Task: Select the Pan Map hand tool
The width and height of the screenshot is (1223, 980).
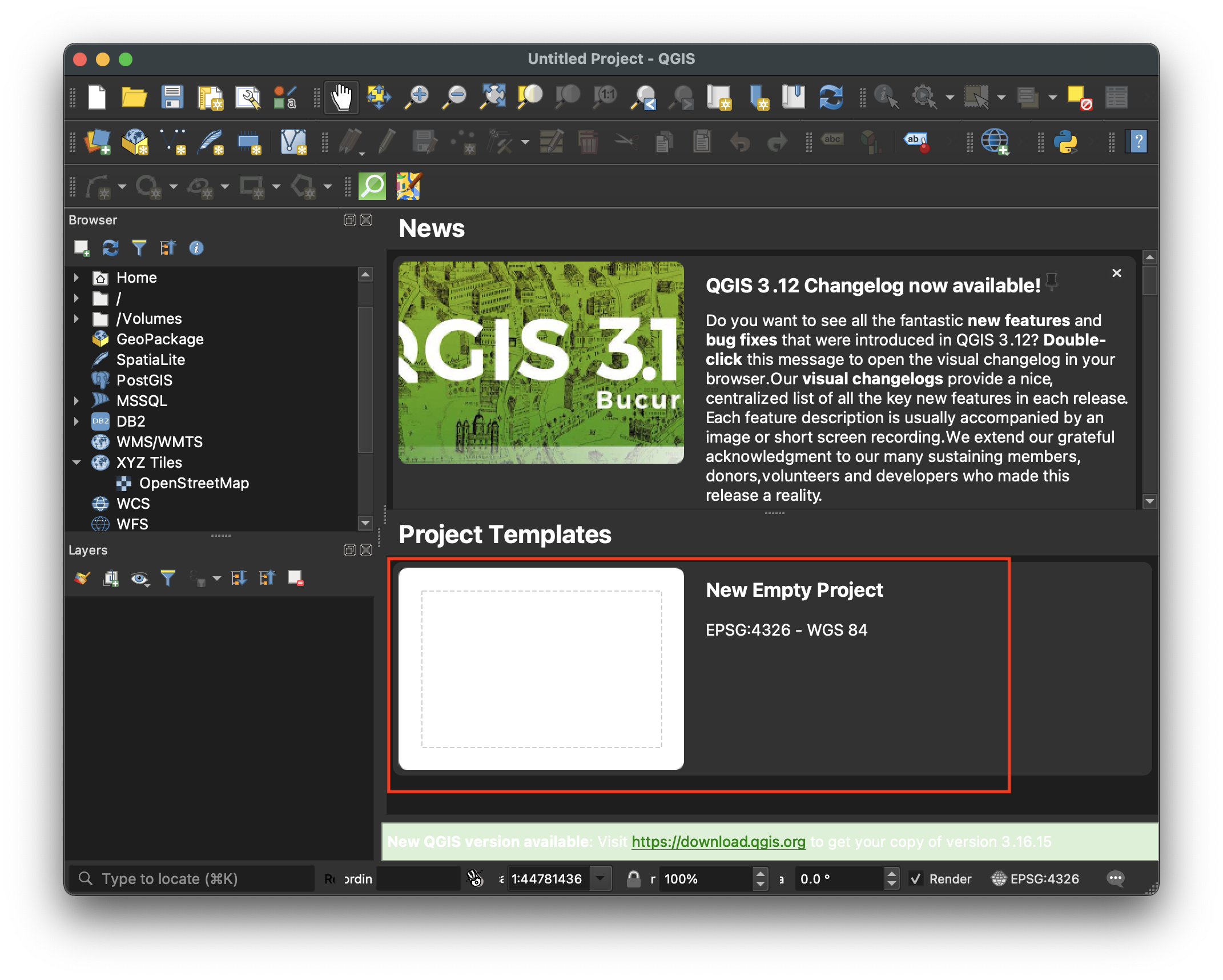Action: coord(341,98)
